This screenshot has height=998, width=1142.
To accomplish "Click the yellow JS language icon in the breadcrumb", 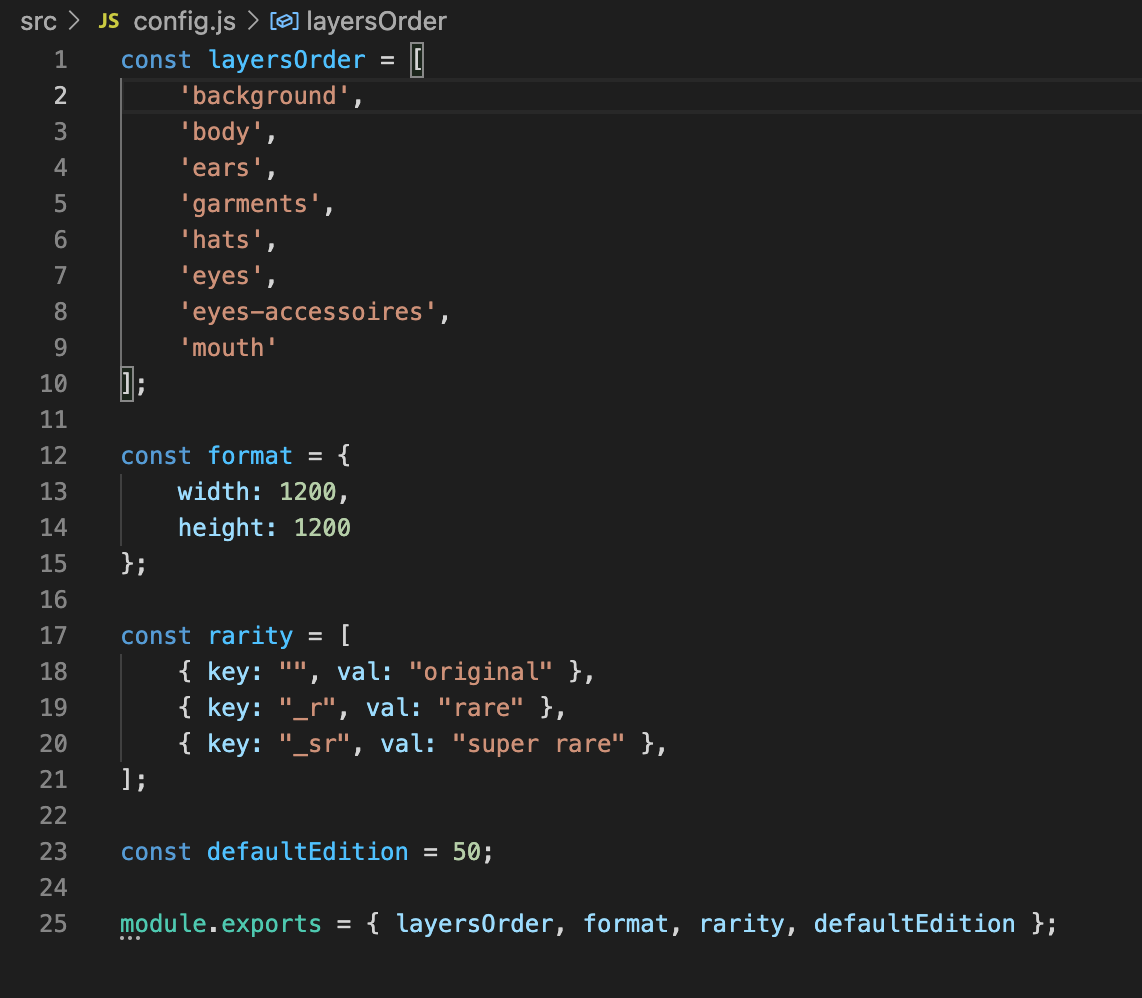I will pyautogui.click(x=107, y=20).
